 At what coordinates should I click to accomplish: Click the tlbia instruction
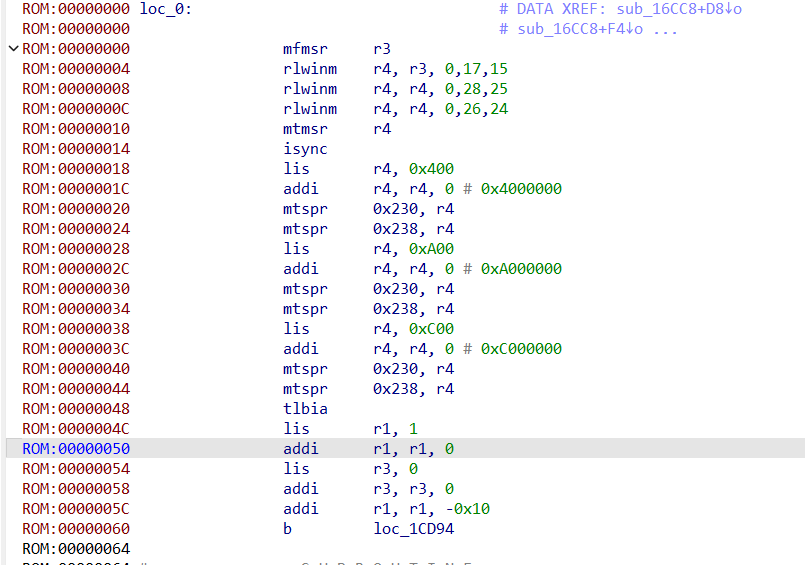coord(306,409)
